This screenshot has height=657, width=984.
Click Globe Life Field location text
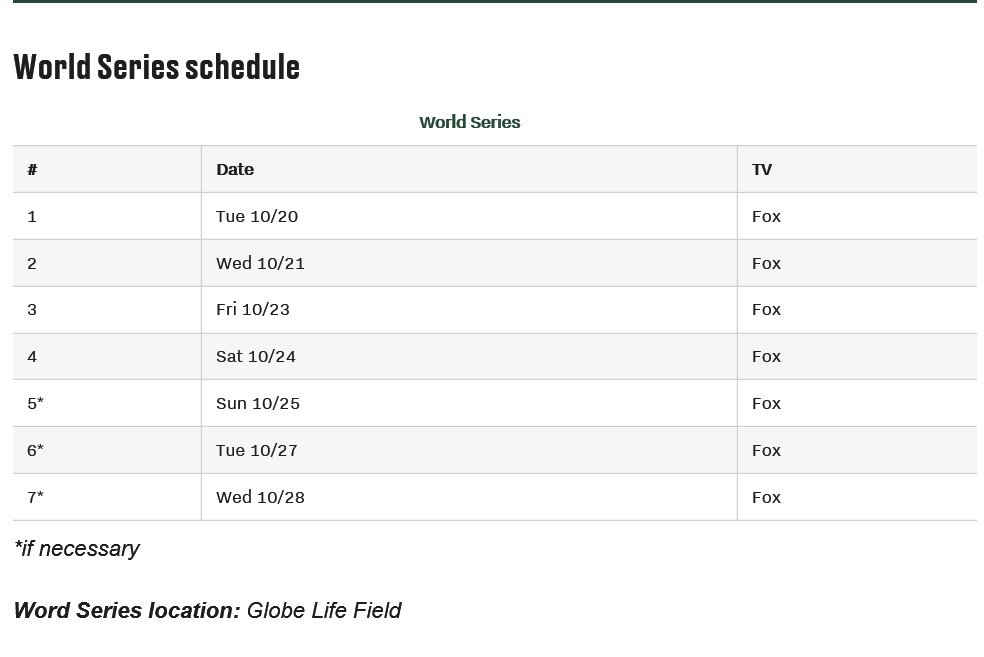[x=324, y=611]
